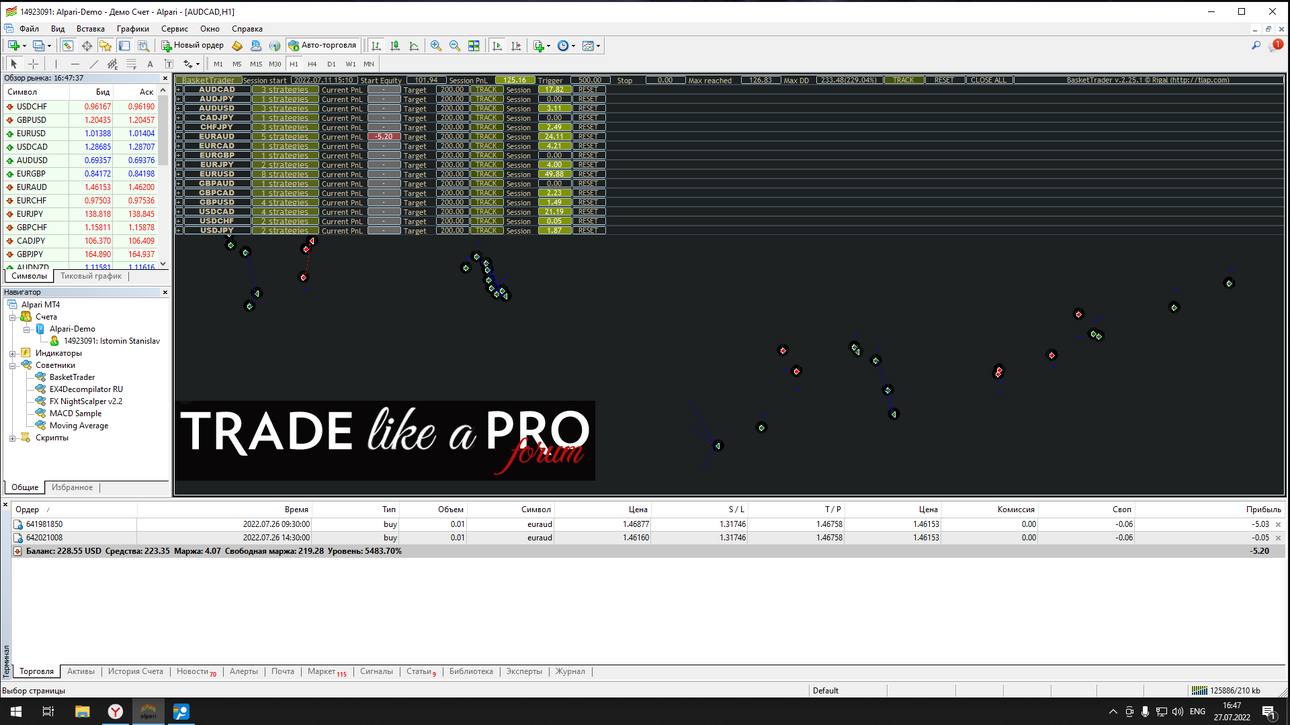Toggle the Market Watch window icon
The image size is (1290, 725).
(x=68, y=45)
